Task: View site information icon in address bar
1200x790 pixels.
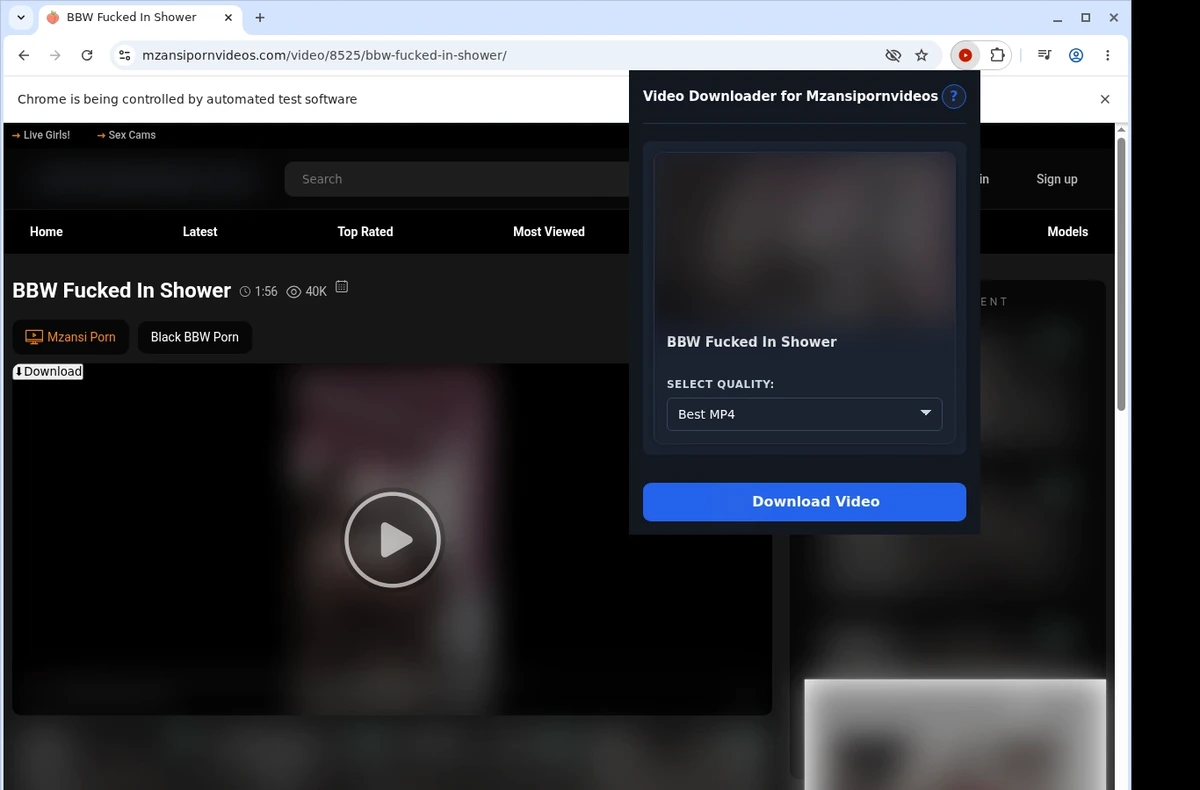Action: (124, 55)
